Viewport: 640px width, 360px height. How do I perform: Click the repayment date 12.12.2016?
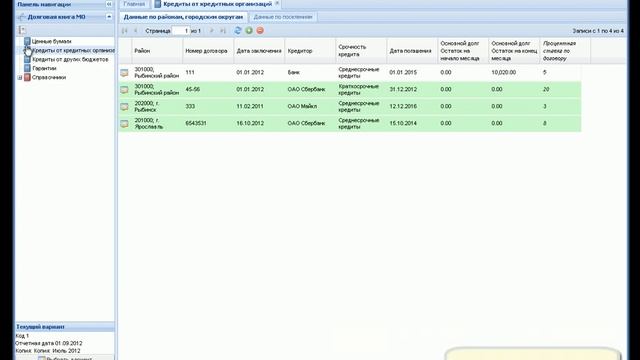[403, 107]
